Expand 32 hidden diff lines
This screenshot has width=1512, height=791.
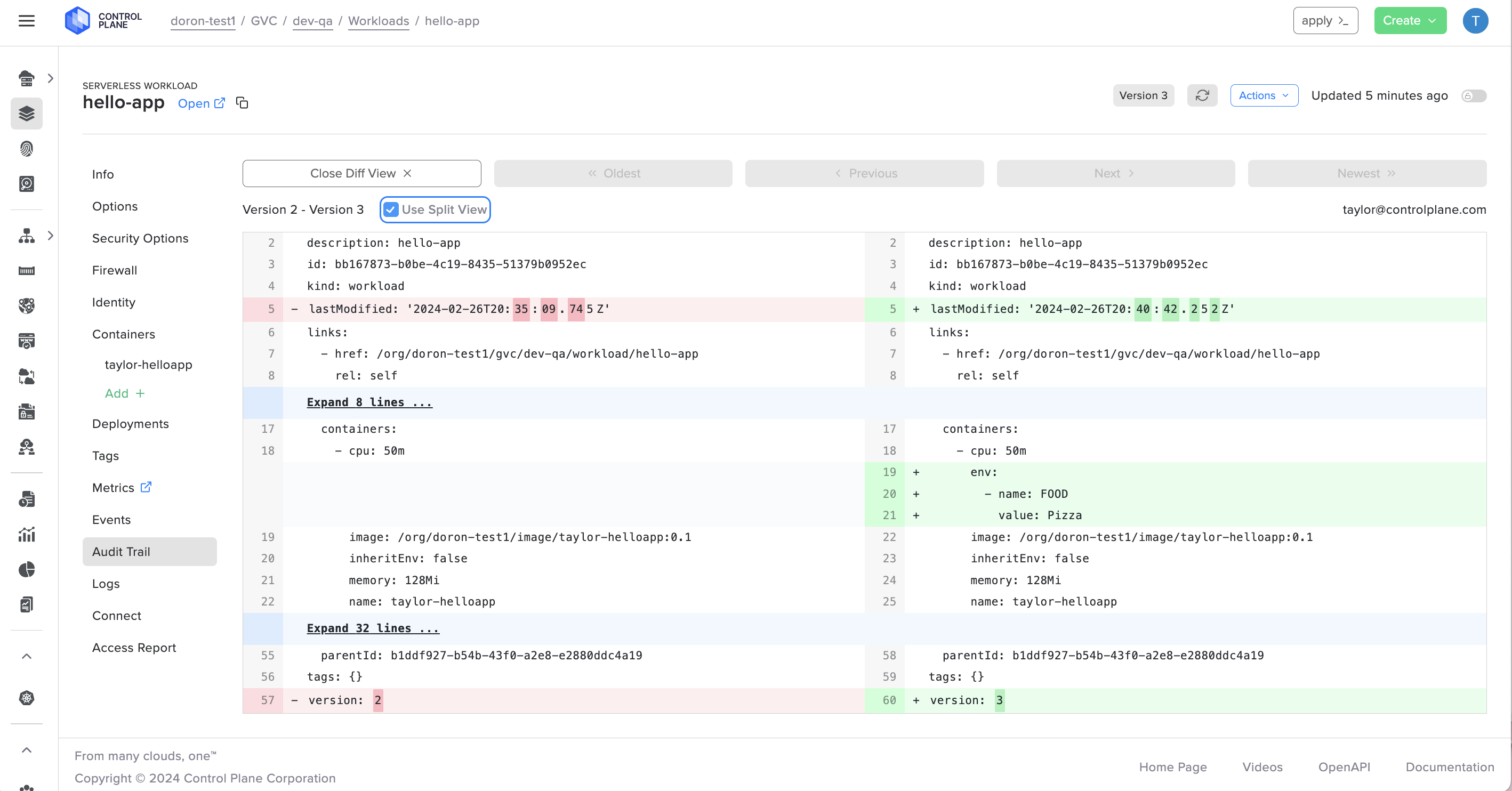[x=373, y=628]
